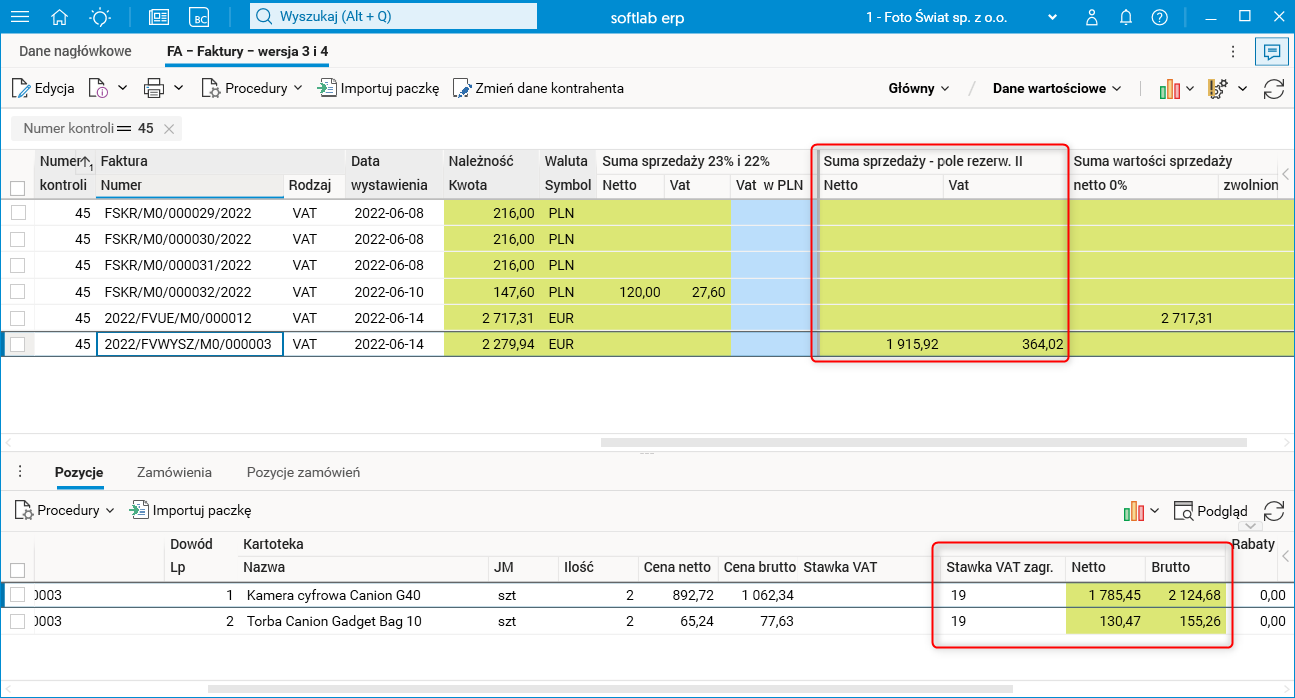Open the chat comments panel icon
The height and width of the screenshot is (698, 1295).
pos(1272,52)
